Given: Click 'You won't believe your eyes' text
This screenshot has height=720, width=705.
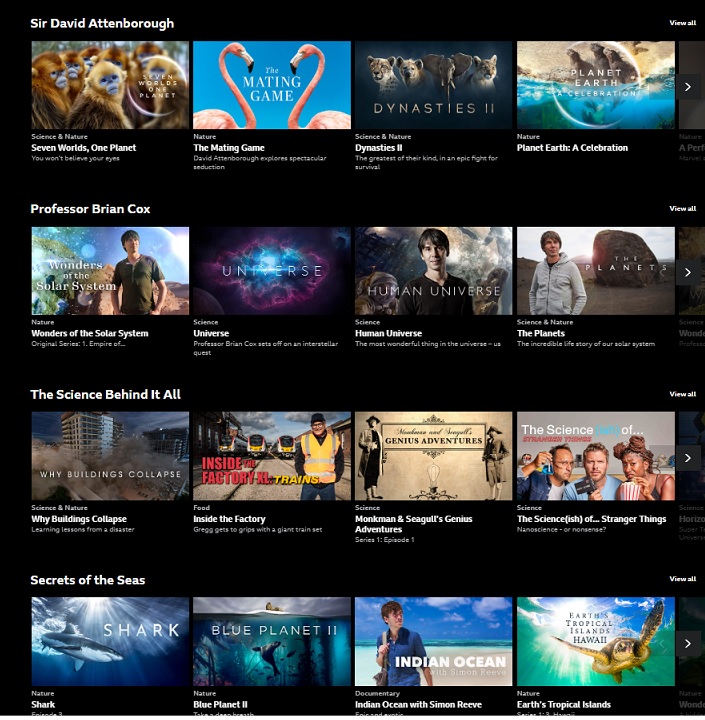Looking at the screenshot, I should coord(75,158).
